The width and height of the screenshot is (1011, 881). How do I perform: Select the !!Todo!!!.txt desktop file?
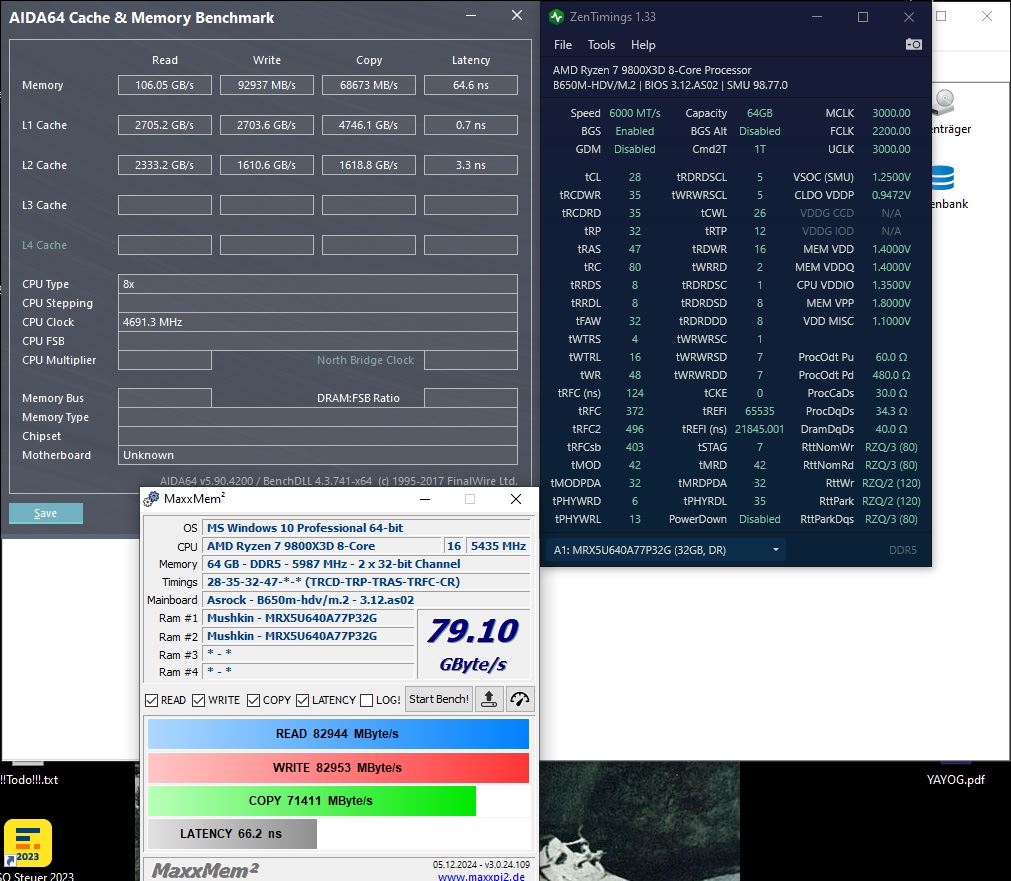point(29,780)
